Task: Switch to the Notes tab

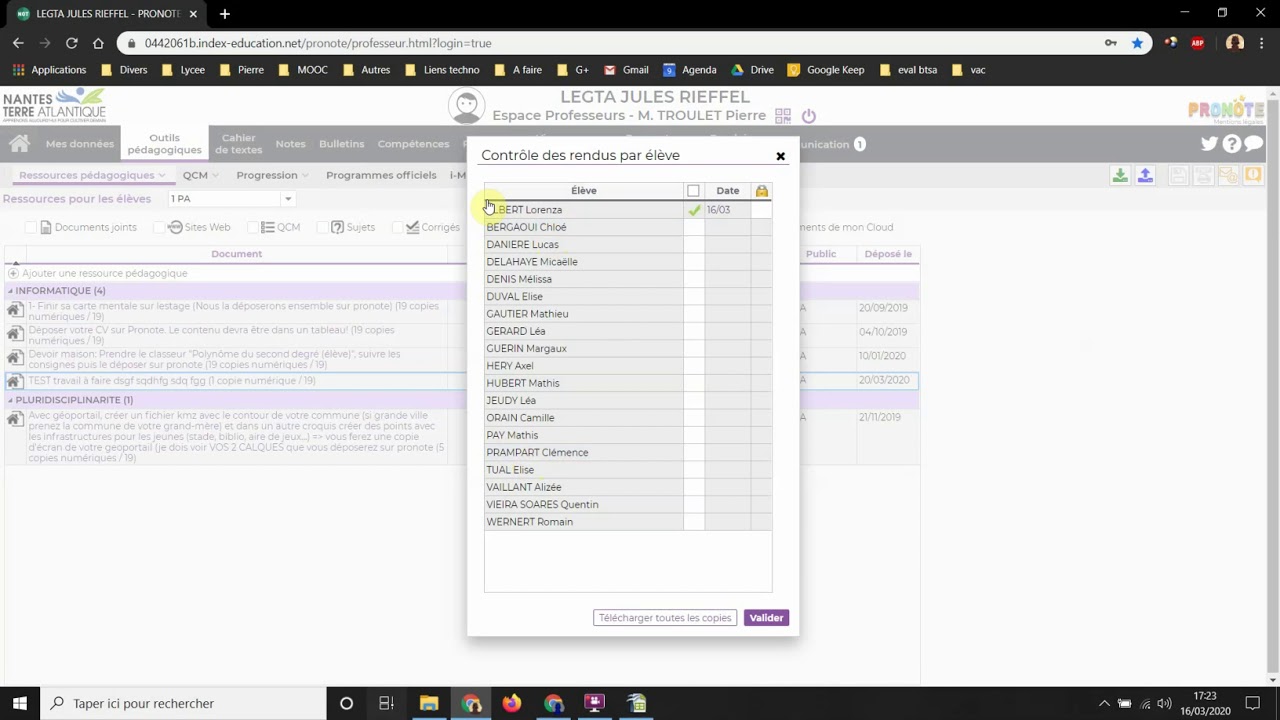Action: (290, 144)
